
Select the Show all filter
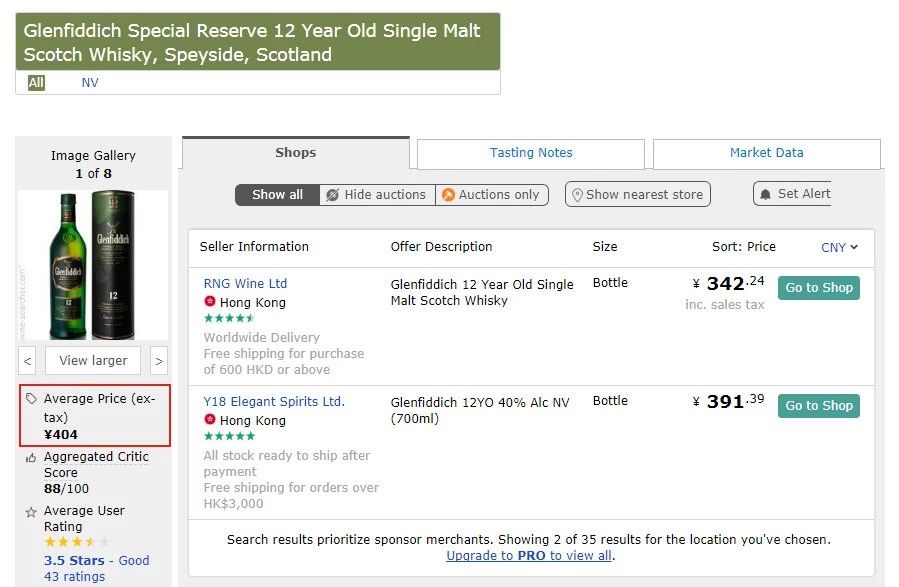277,195
